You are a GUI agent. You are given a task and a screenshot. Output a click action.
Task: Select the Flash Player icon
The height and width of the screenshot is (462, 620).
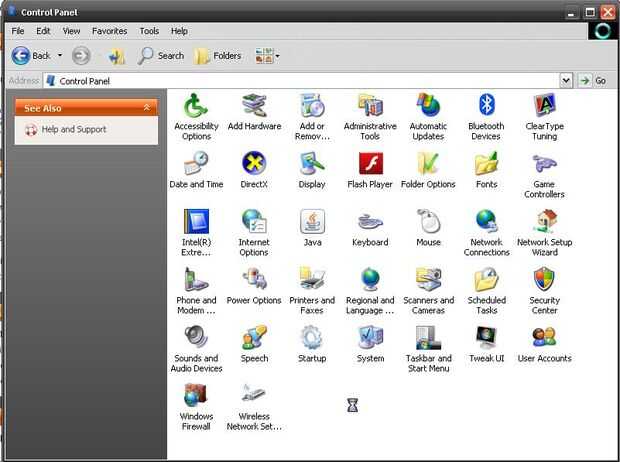coord(370,164)
